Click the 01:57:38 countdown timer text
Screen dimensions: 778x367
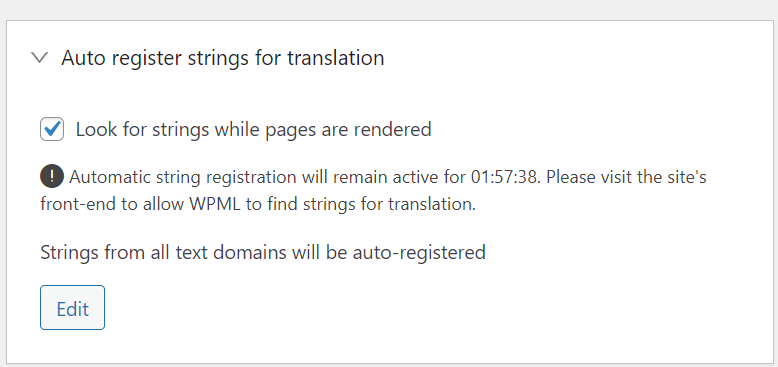[505, 177]
